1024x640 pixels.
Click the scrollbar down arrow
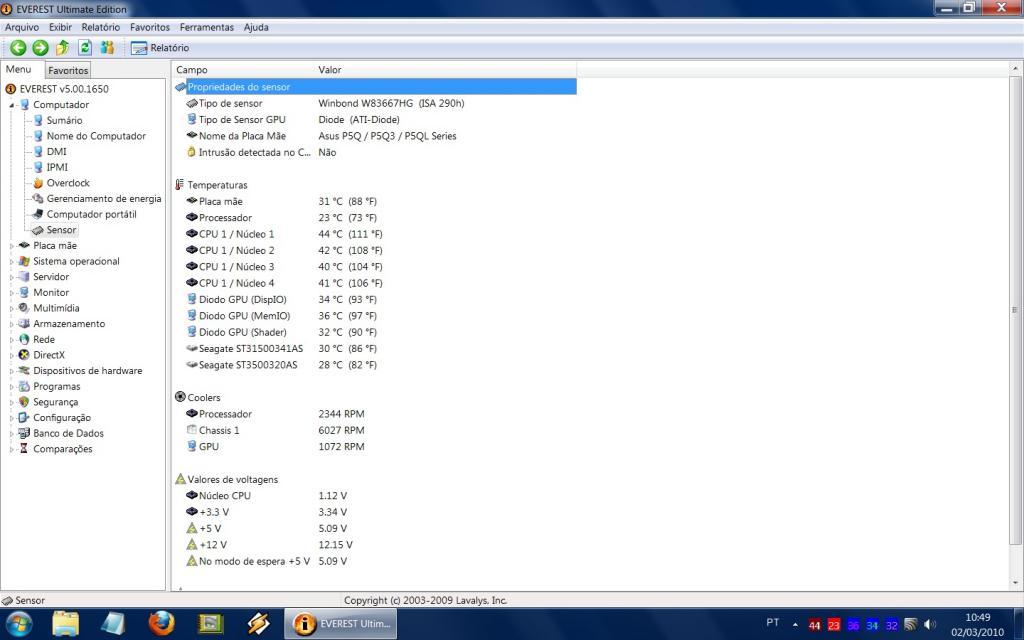pyautogui.click(x=1016, y=583)
